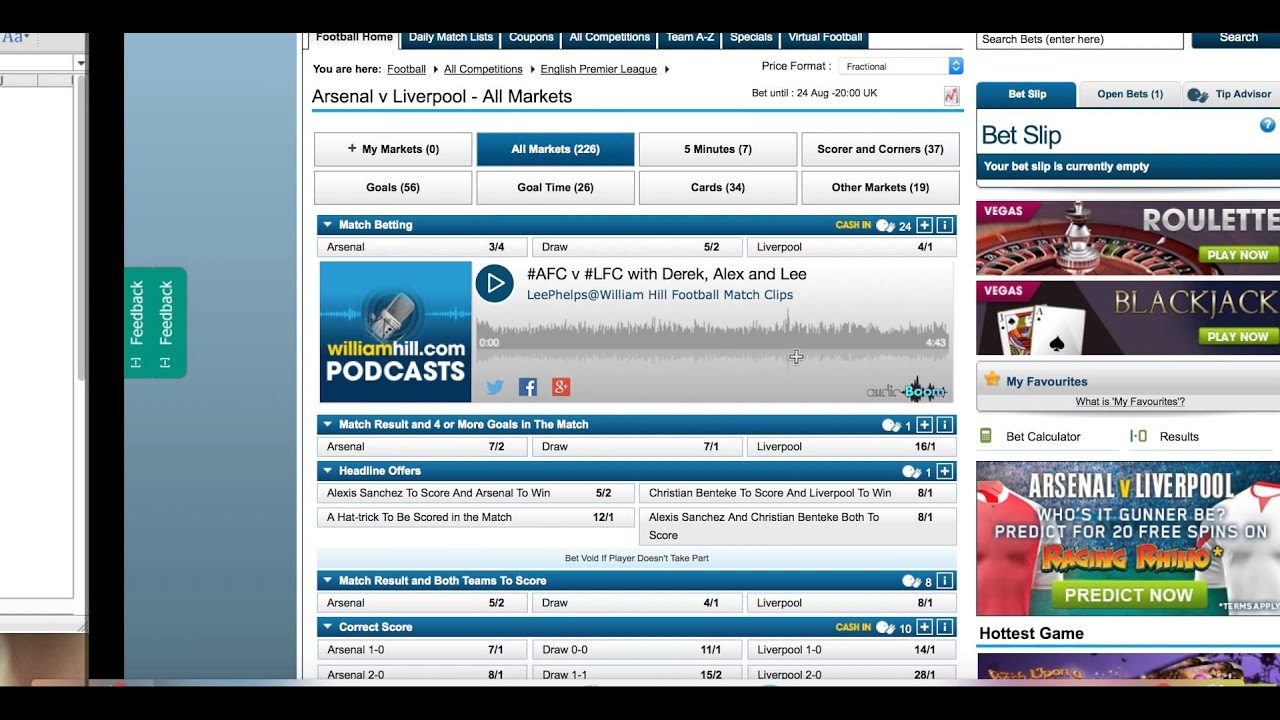Show Cards (34) markets

click(x=718, y=187)
